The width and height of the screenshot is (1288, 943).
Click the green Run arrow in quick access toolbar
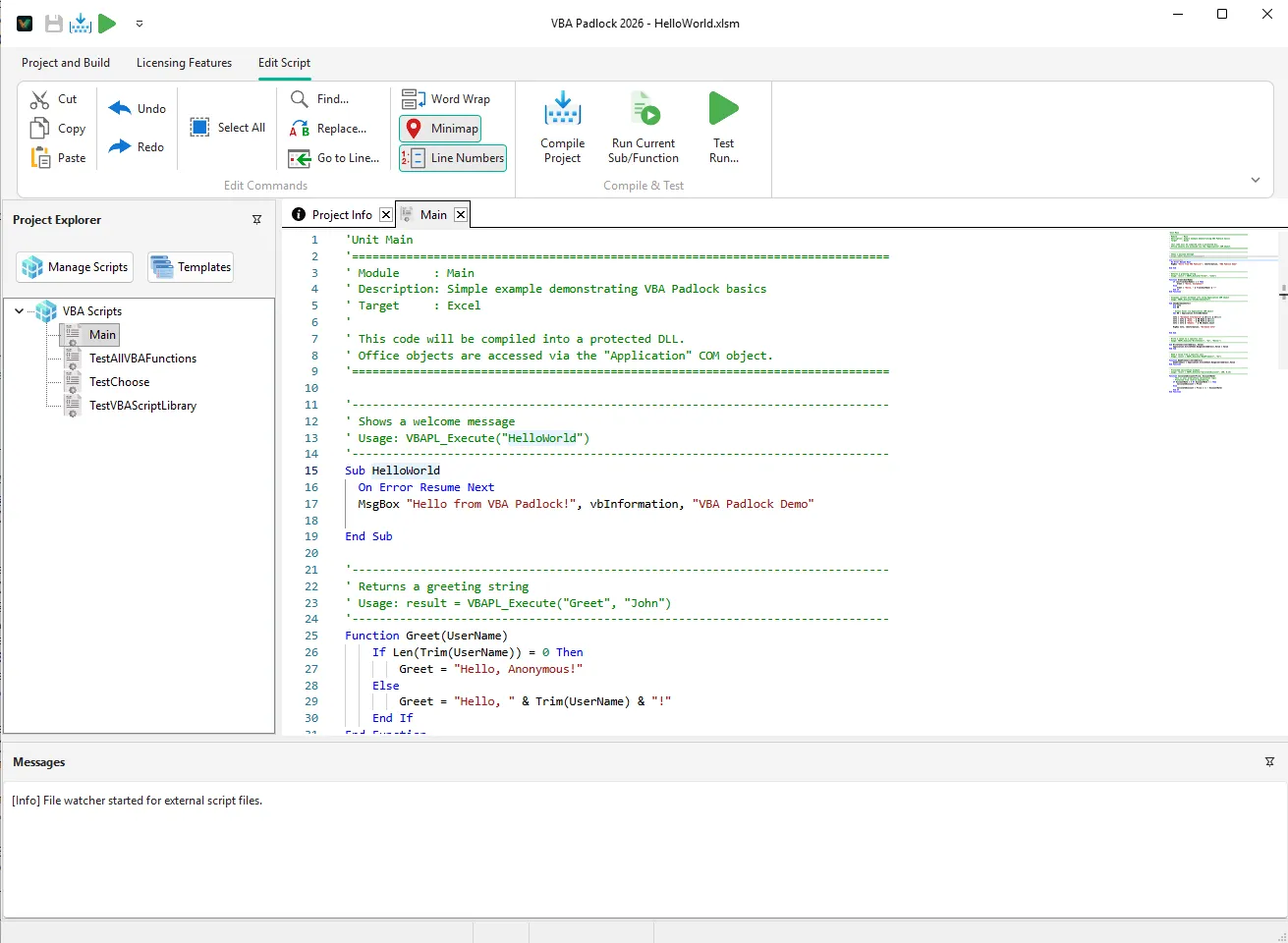[108, 23]
